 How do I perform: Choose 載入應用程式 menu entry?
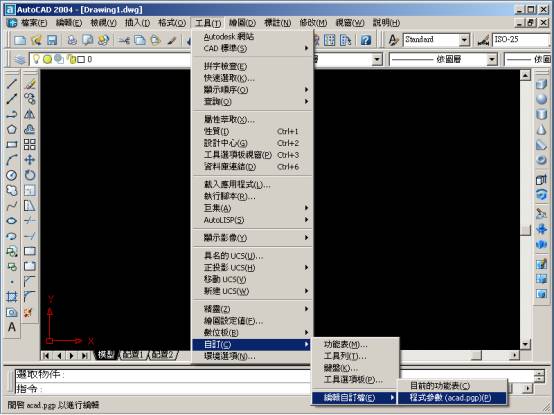coord(252,184)
